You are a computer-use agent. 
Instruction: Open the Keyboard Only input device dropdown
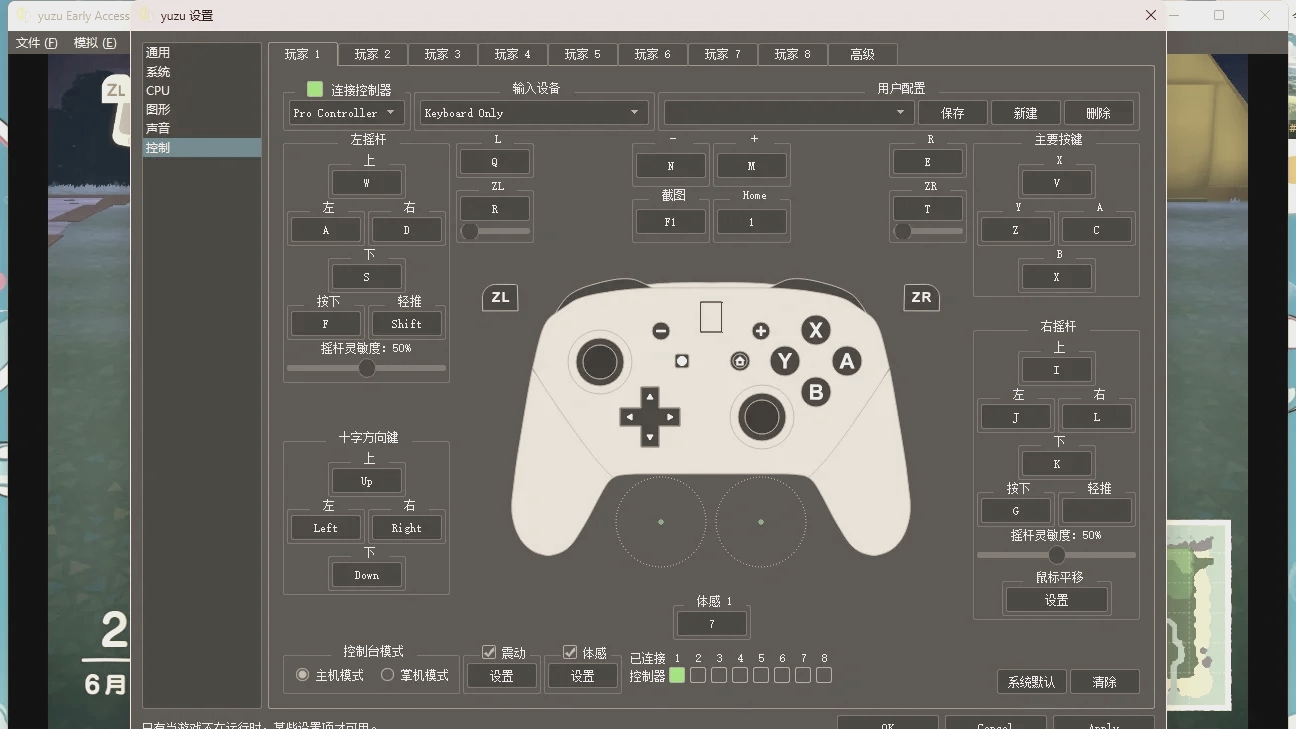[532, 113]
